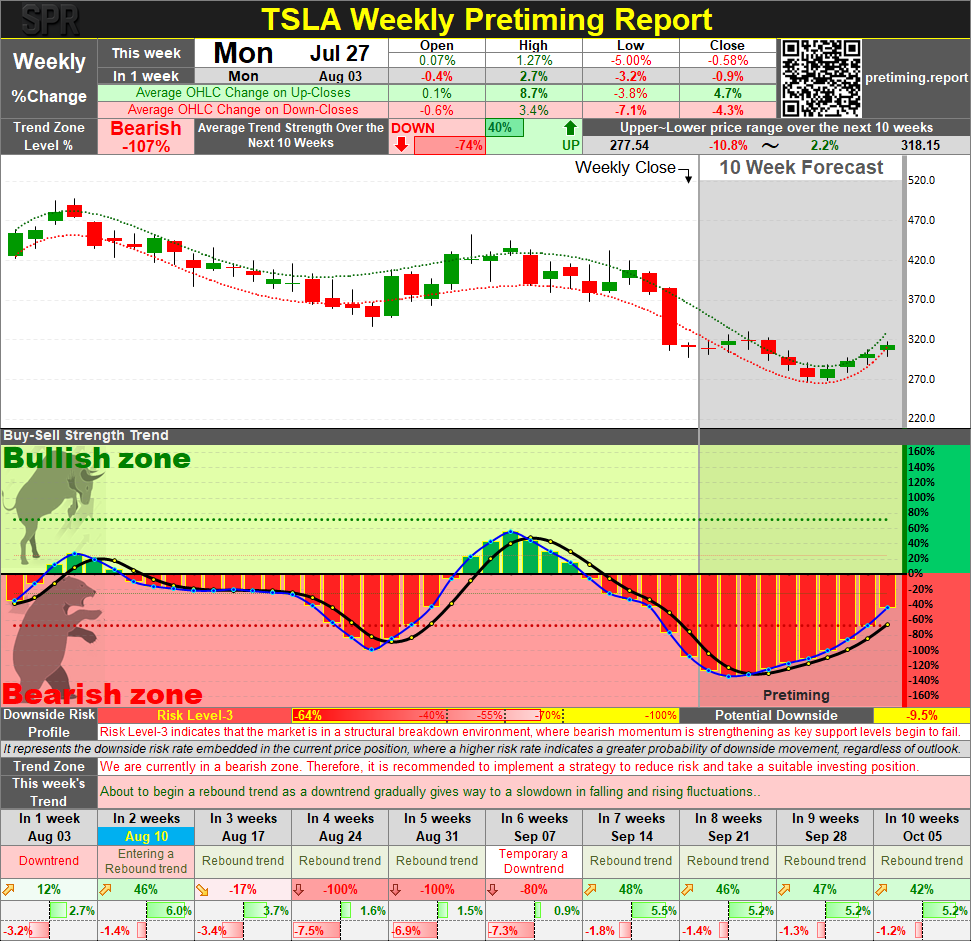Click the down arrow beside -100% for Aug 24
Screen dimensions: 971x941
[x=298, y=890]
